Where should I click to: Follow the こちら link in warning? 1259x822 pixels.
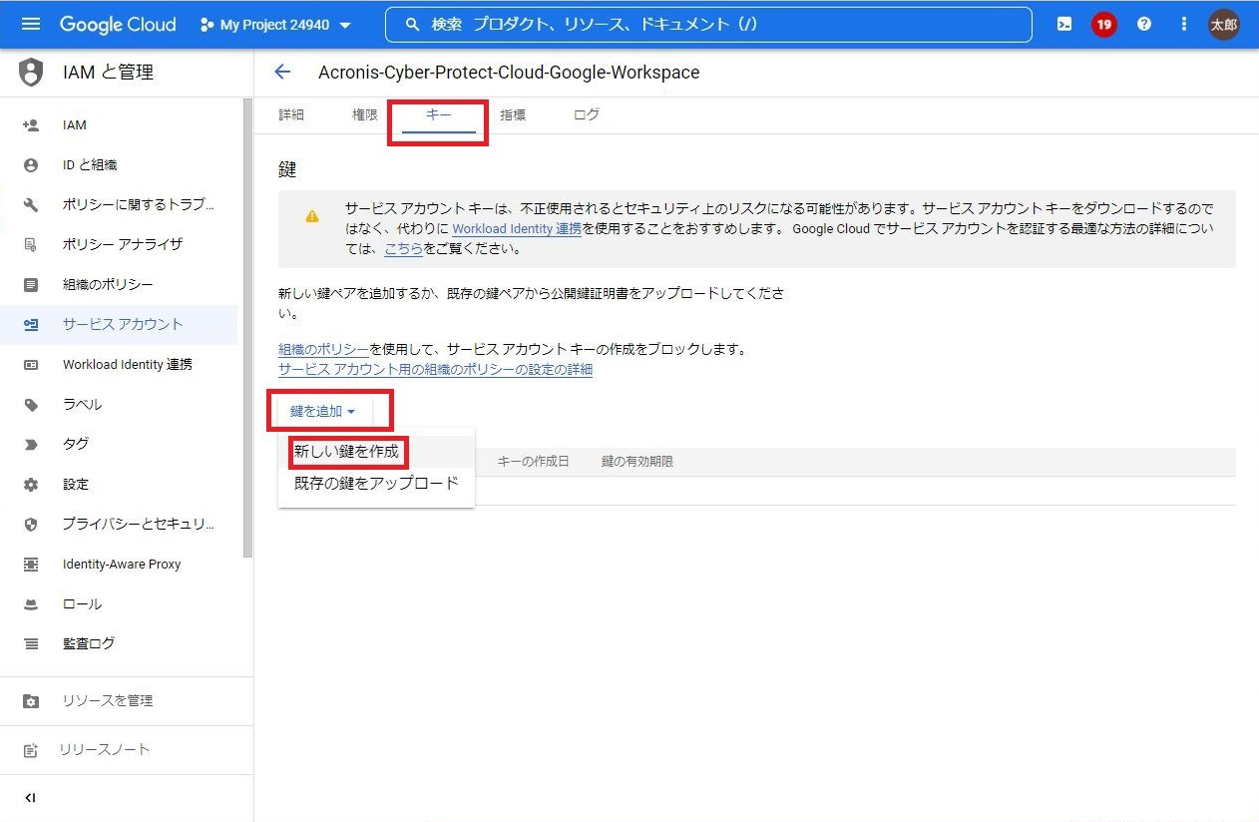coord(403,249)
